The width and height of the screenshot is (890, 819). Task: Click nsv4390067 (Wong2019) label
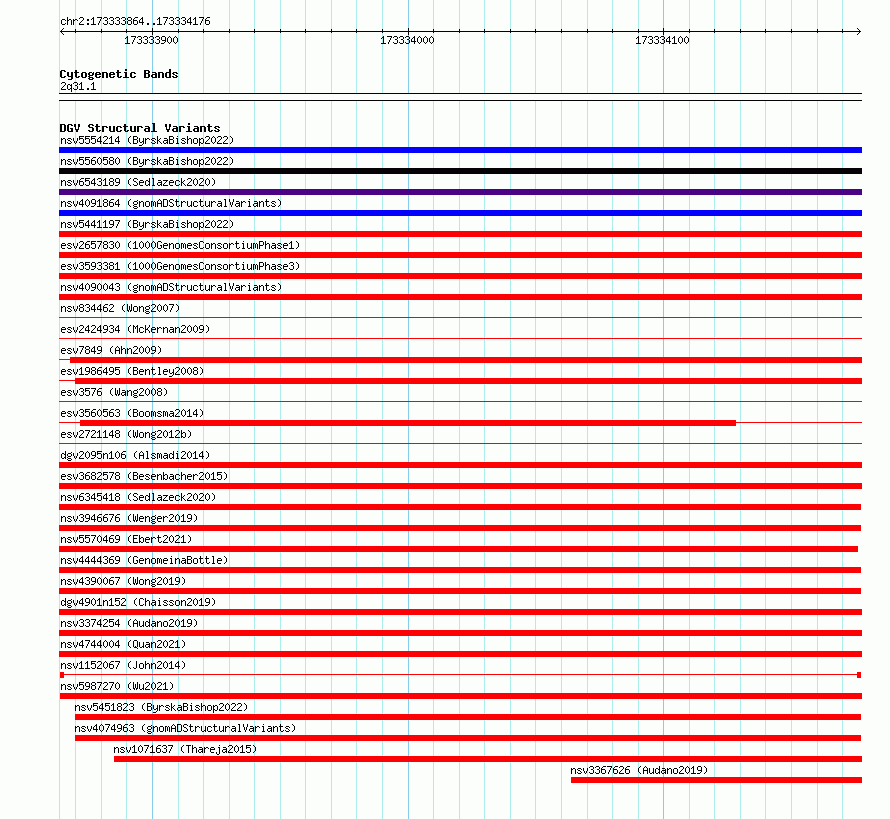(123, 581)
